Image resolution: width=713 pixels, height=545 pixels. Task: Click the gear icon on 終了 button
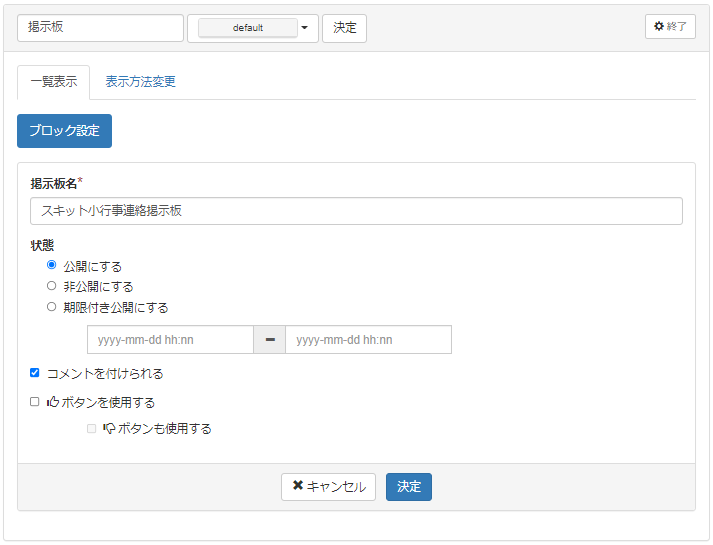point(659,26)
